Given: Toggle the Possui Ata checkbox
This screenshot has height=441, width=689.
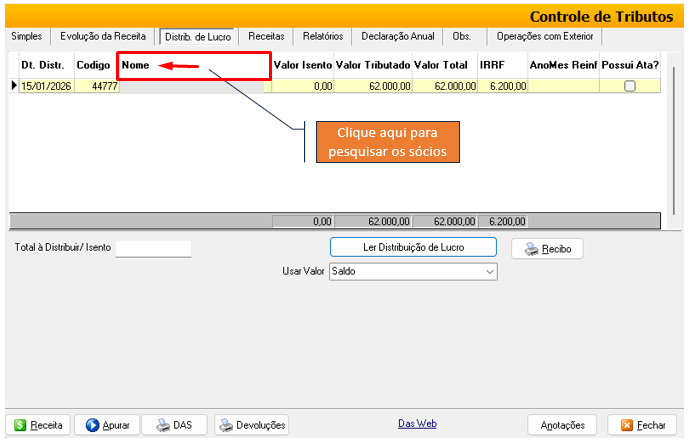Looking at the screenshot, I should click(629, 87).
